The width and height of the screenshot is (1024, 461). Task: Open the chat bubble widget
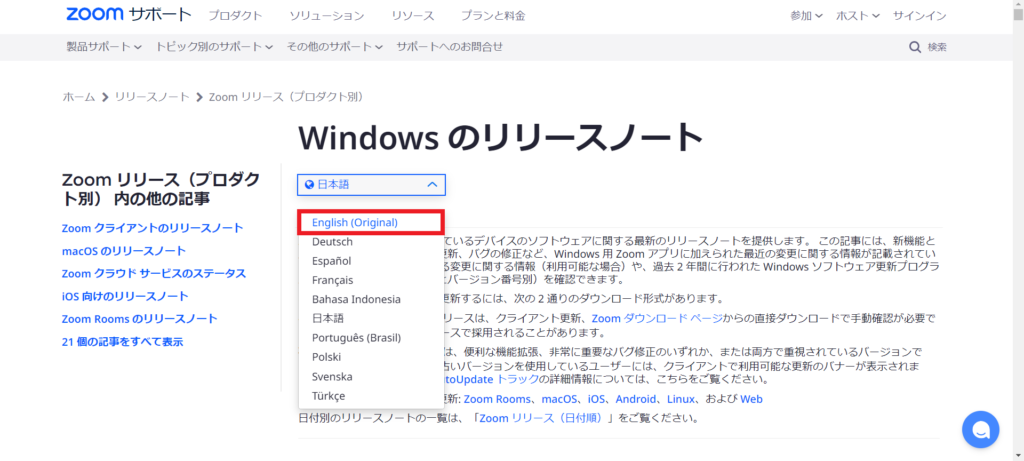coord(980,429)
